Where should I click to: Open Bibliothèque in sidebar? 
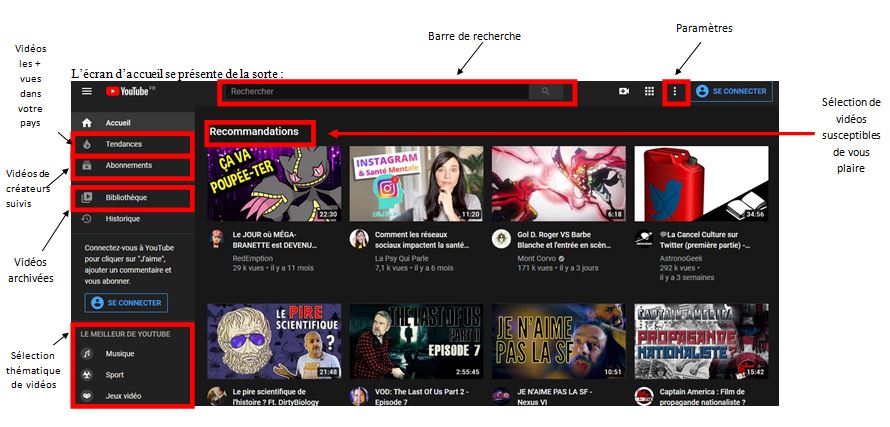tap(133, 198)
